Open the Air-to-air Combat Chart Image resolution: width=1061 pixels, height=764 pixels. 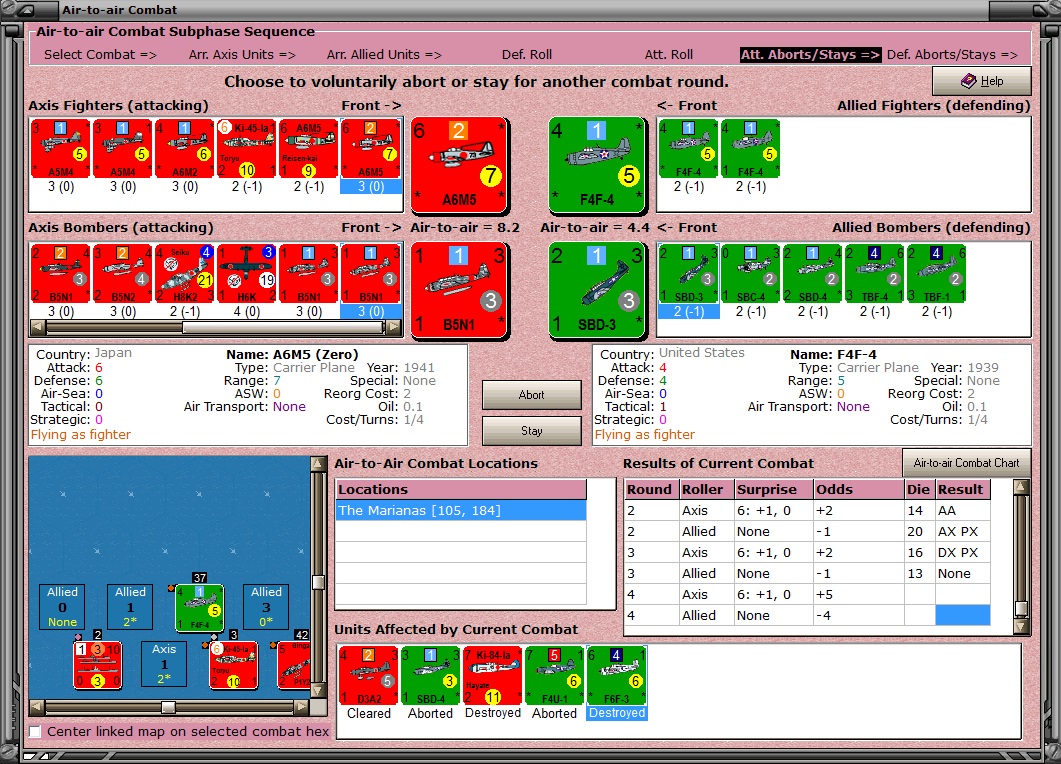[966, 463]
